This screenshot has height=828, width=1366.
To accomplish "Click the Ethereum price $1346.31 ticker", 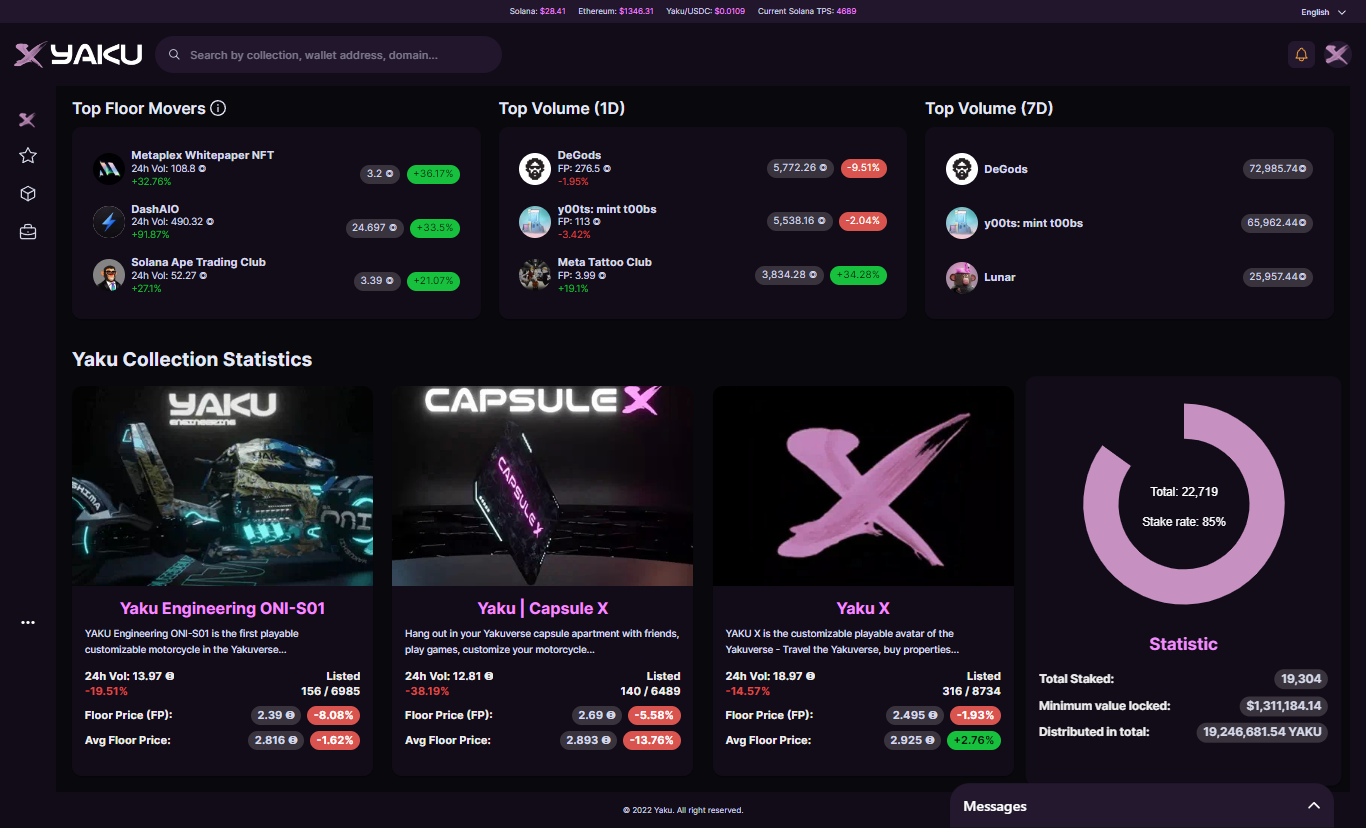I will [x=616, y=12].
